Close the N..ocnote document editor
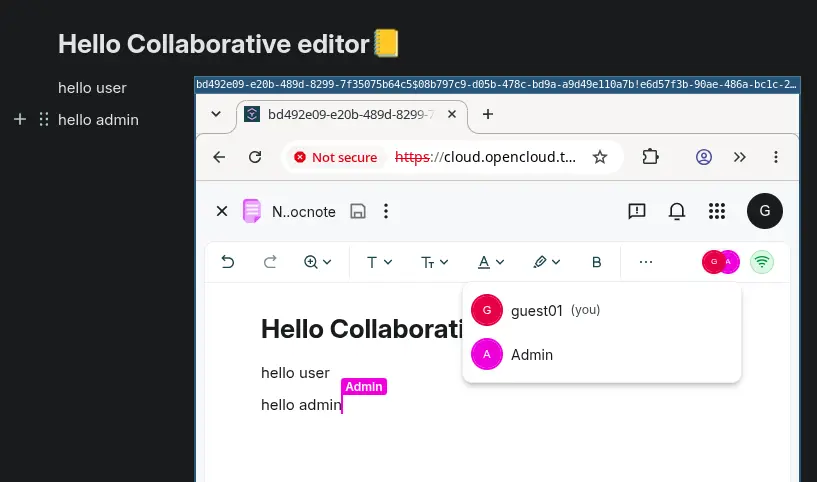This screenshot has height=482, width=817. [222, 211]
